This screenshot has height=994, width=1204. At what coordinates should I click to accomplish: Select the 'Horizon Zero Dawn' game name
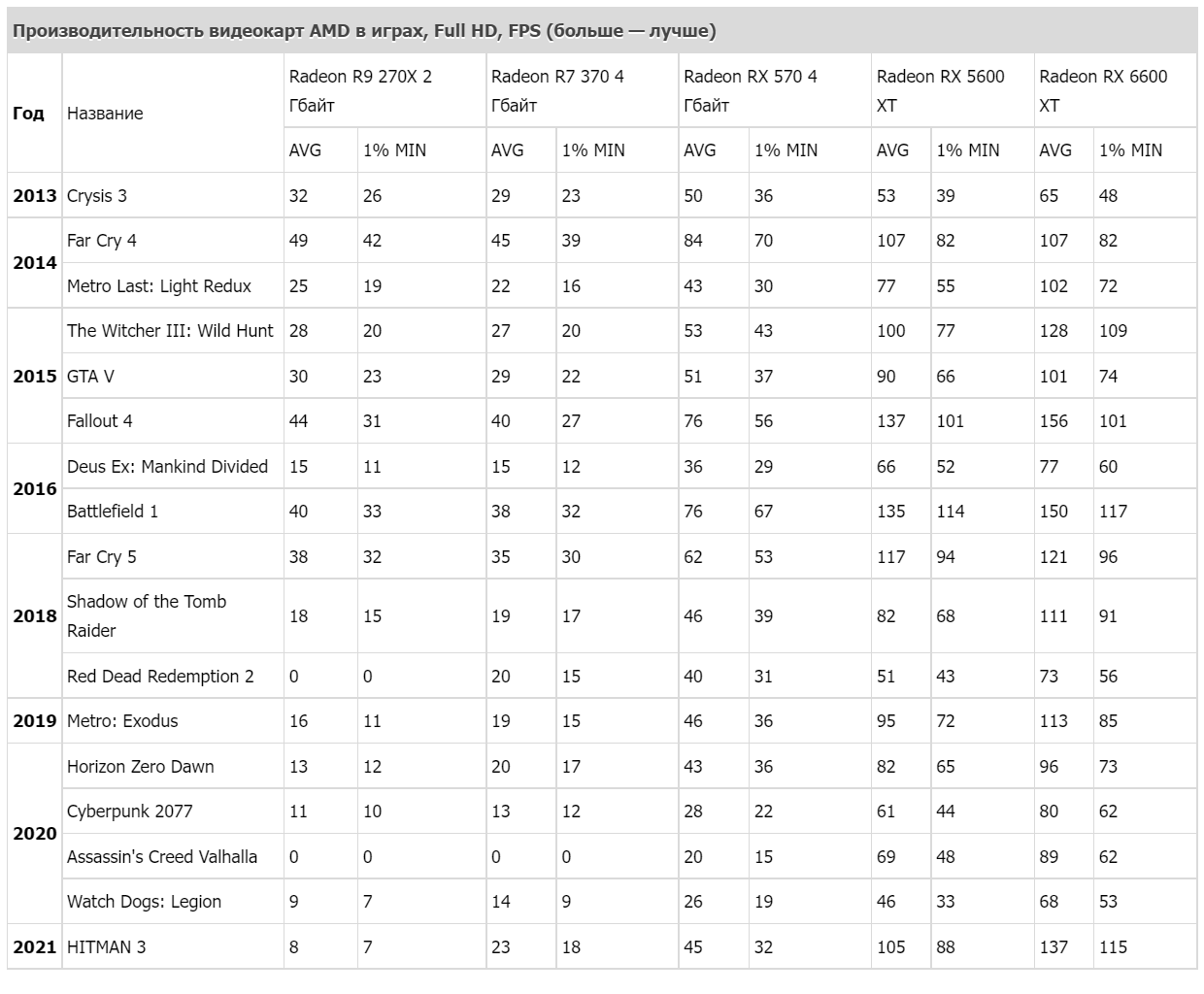click(x=140, y=767)
